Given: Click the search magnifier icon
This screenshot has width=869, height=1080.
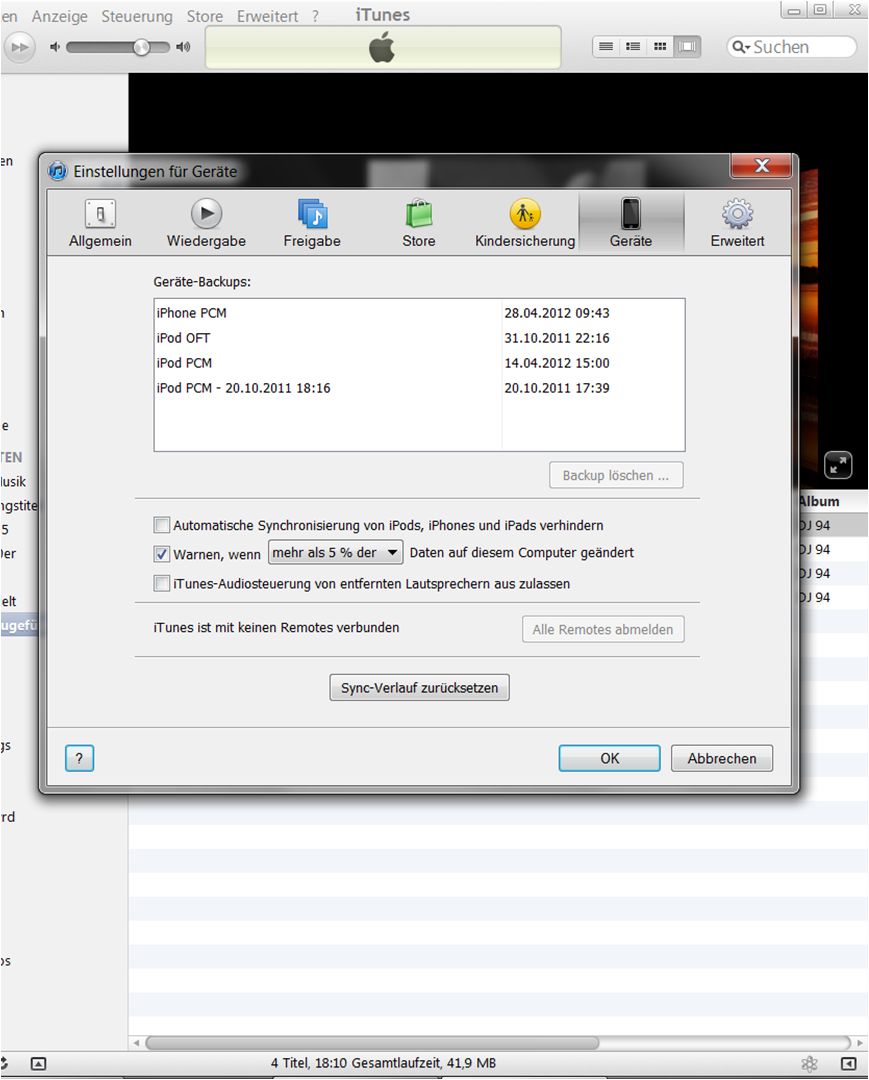Looking at the screenshot, I should point(740,47).
